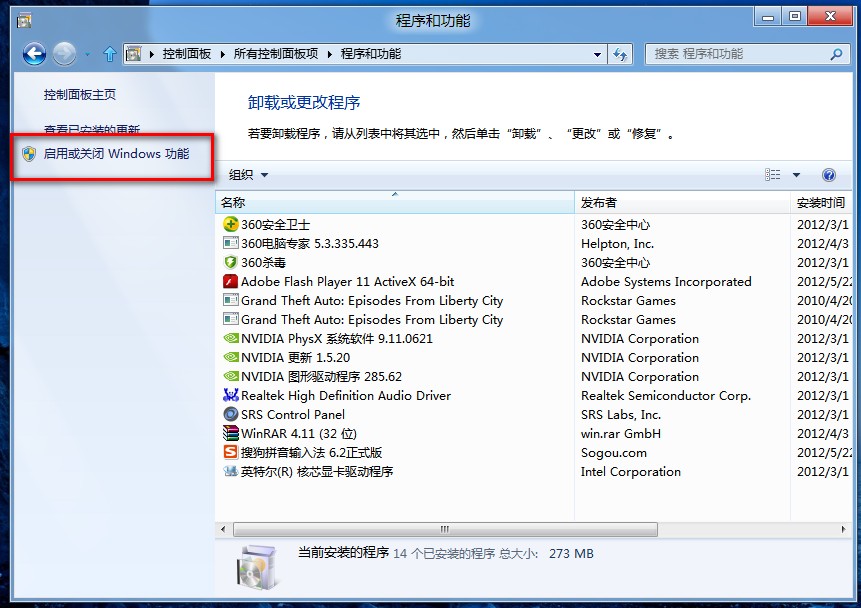Open address bar history dropdown arrow
Screen dimensions: 861x608
[597, 54]
